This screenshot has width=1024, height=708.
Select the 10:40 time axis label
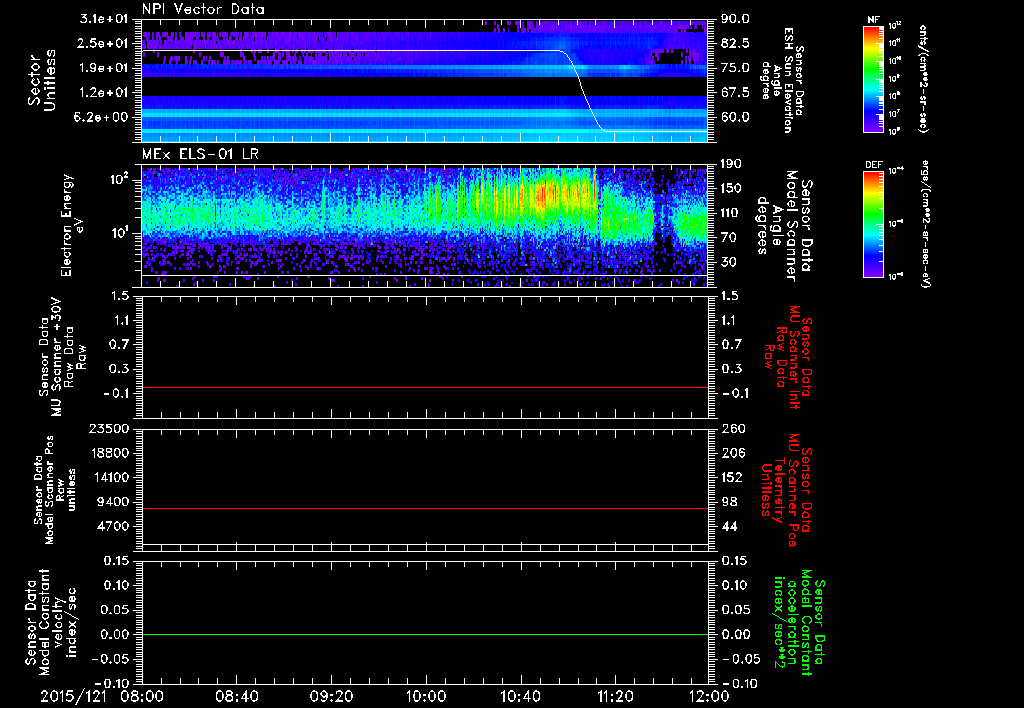point(519,694)
